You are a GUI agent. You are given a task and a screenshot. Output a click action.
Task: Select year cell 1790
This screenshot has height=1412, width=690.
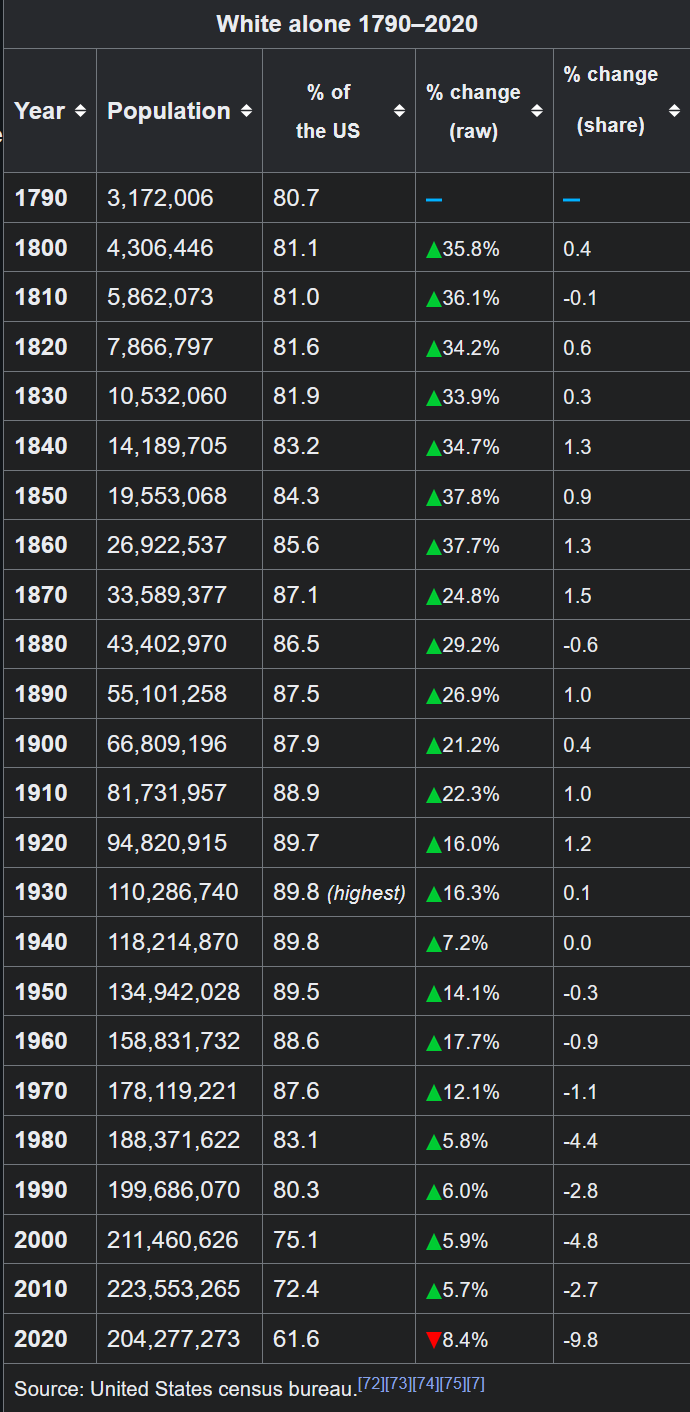click(x=41, y=198)
